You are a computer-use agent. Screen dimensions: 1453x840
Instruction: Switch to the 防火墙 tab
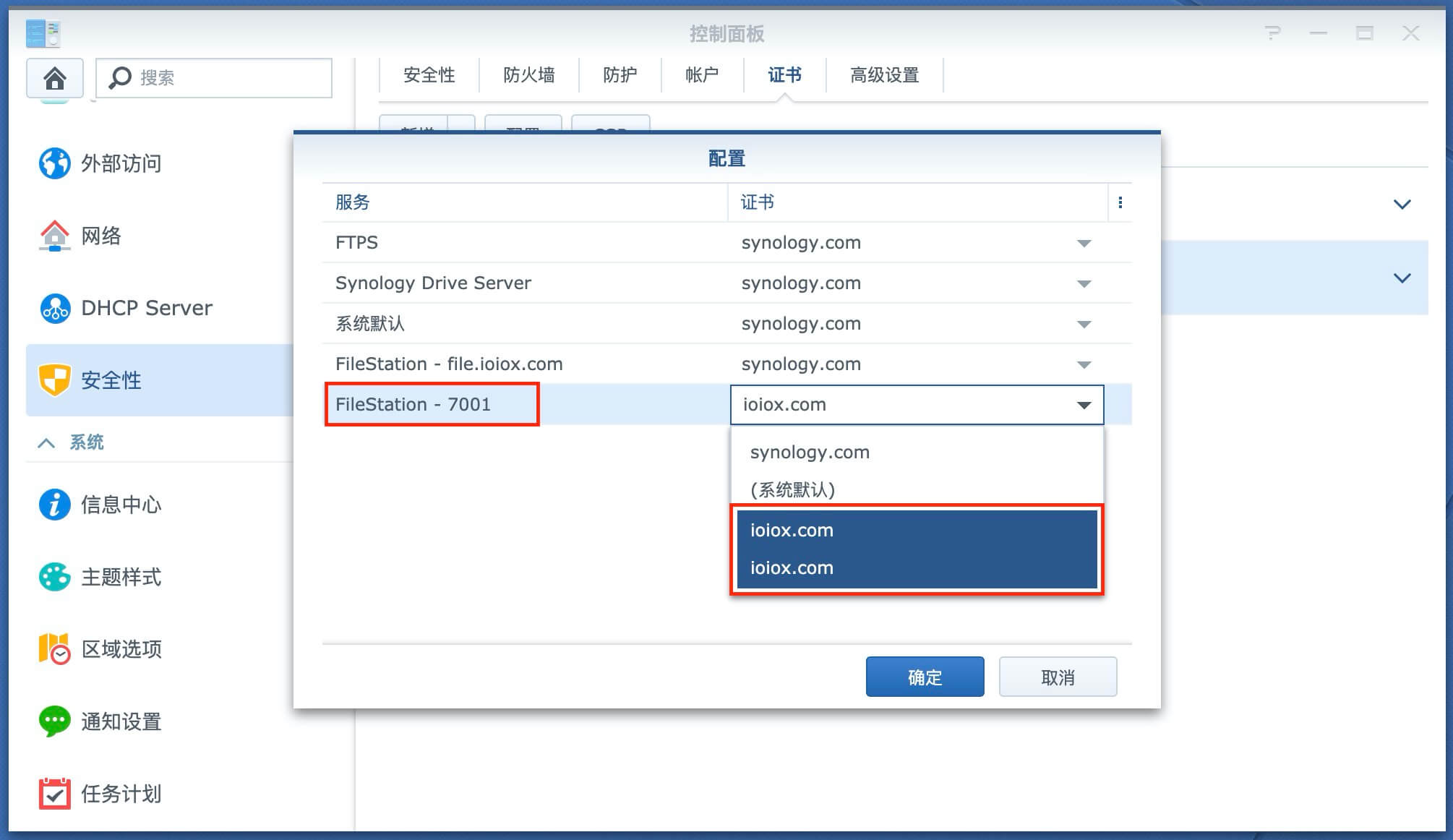pos(529,75)
